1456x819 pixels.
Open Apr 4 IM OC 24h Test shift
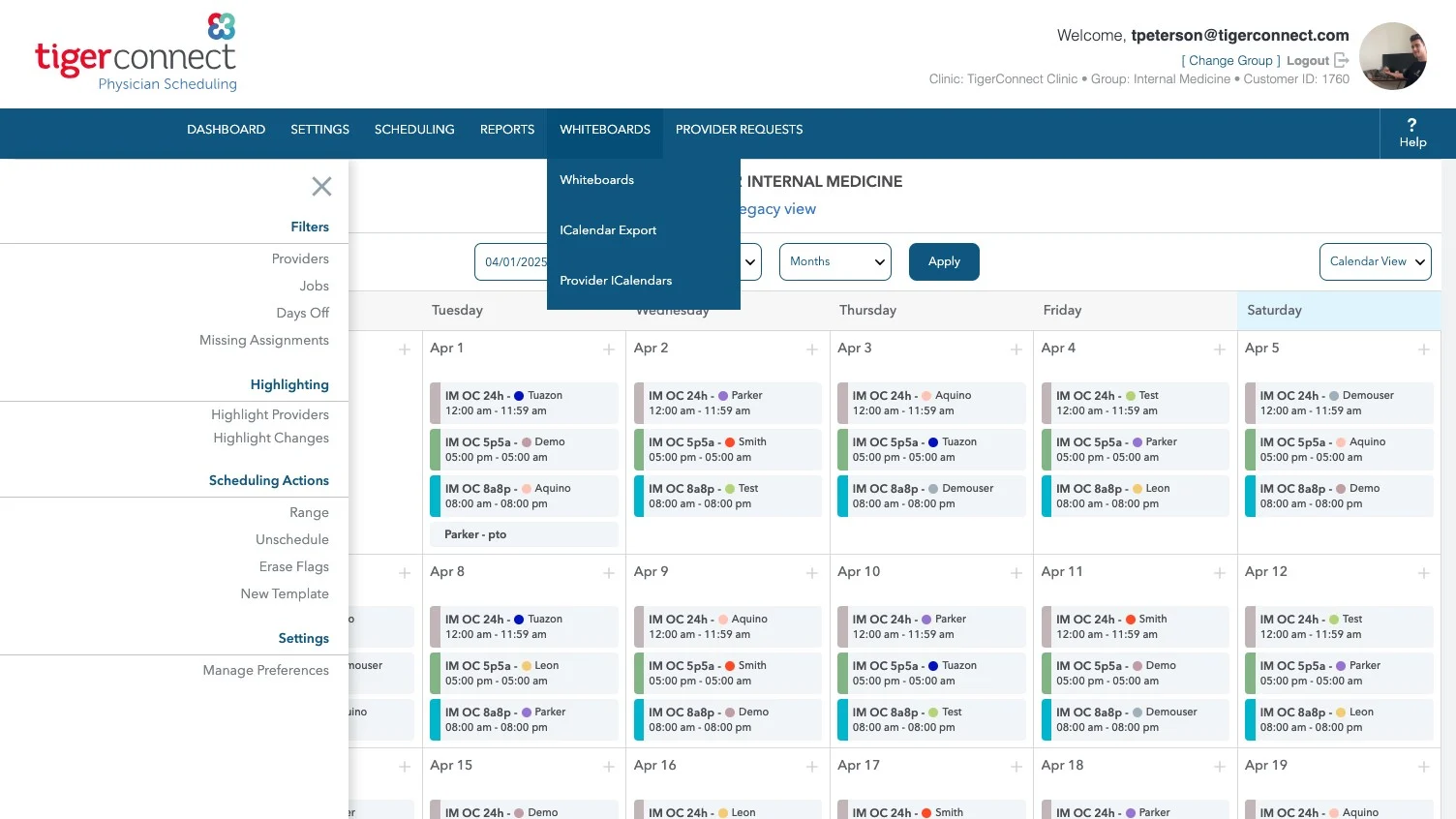tap(1135, 403)
